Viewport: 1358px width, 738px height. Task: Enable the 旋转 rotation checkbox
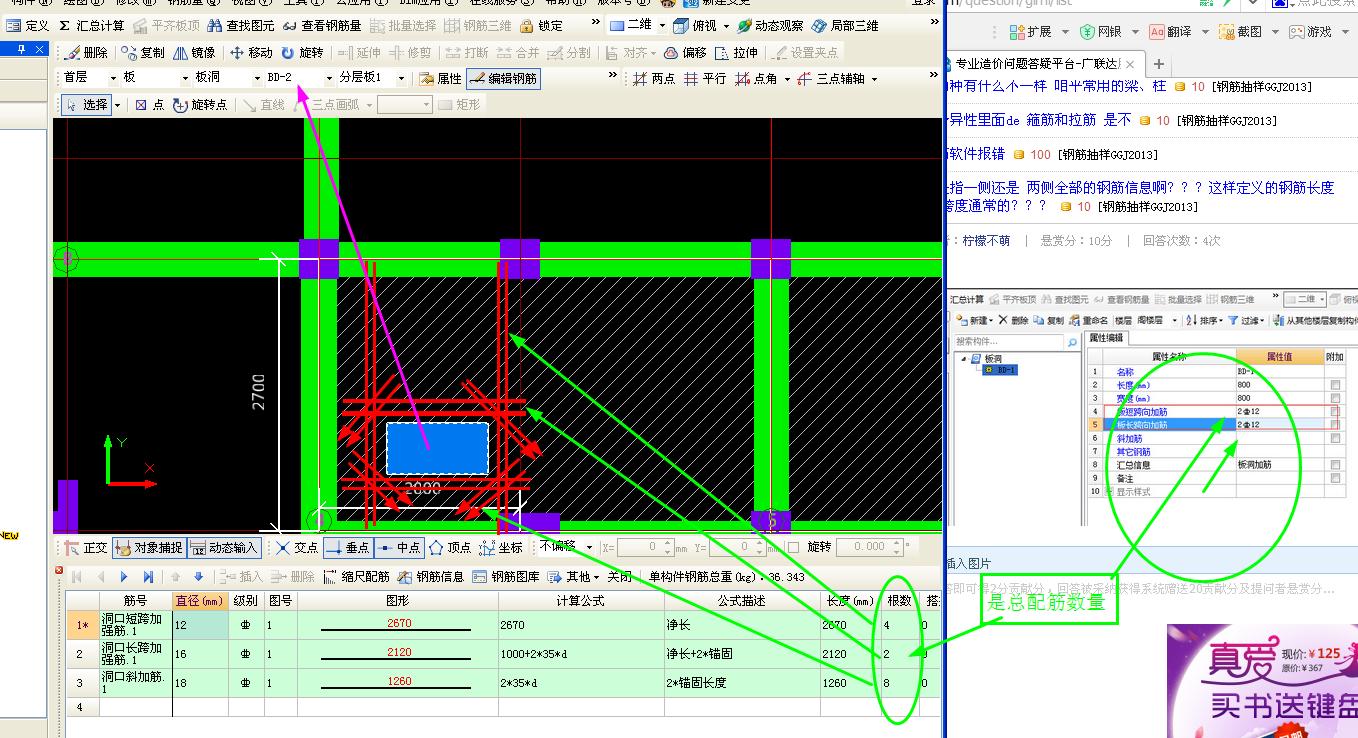pyautogui.click(x=793, y=547)
